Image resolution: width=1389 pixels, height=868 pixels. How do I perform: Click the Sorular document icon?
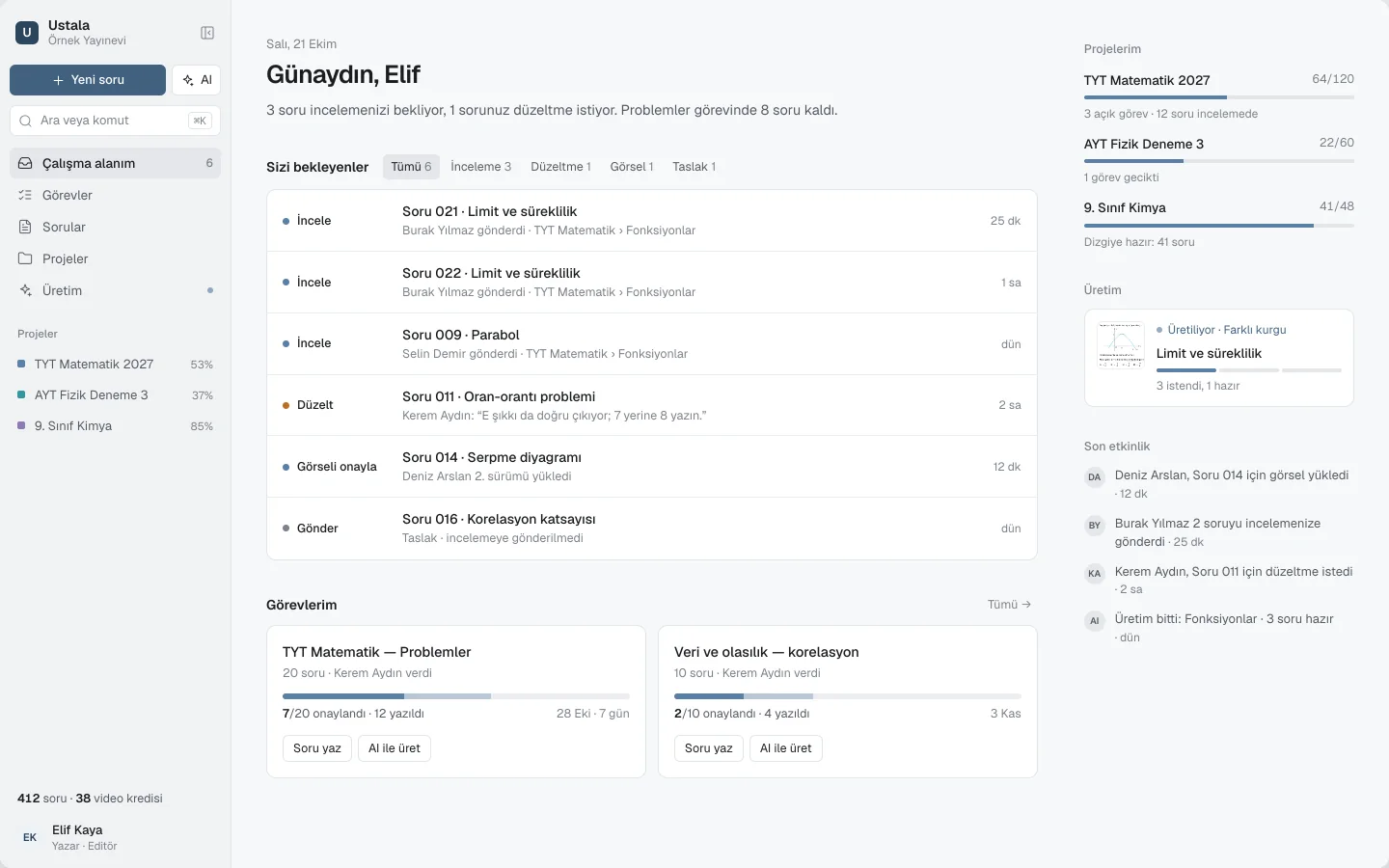(25, 227)
